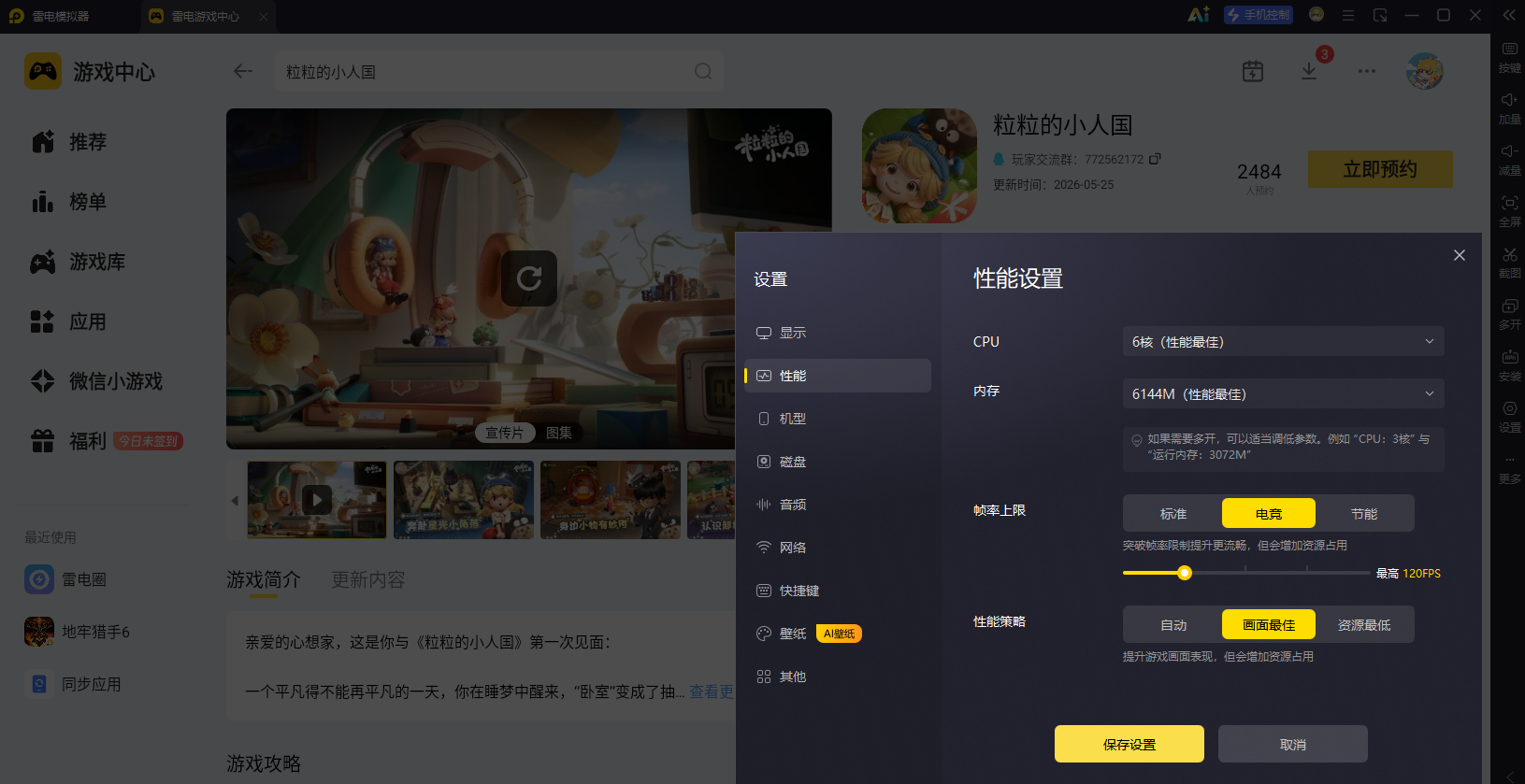1525x784 pixels.
Task: Decrease volume with the 减量 icon
Action: [1509, 159]
